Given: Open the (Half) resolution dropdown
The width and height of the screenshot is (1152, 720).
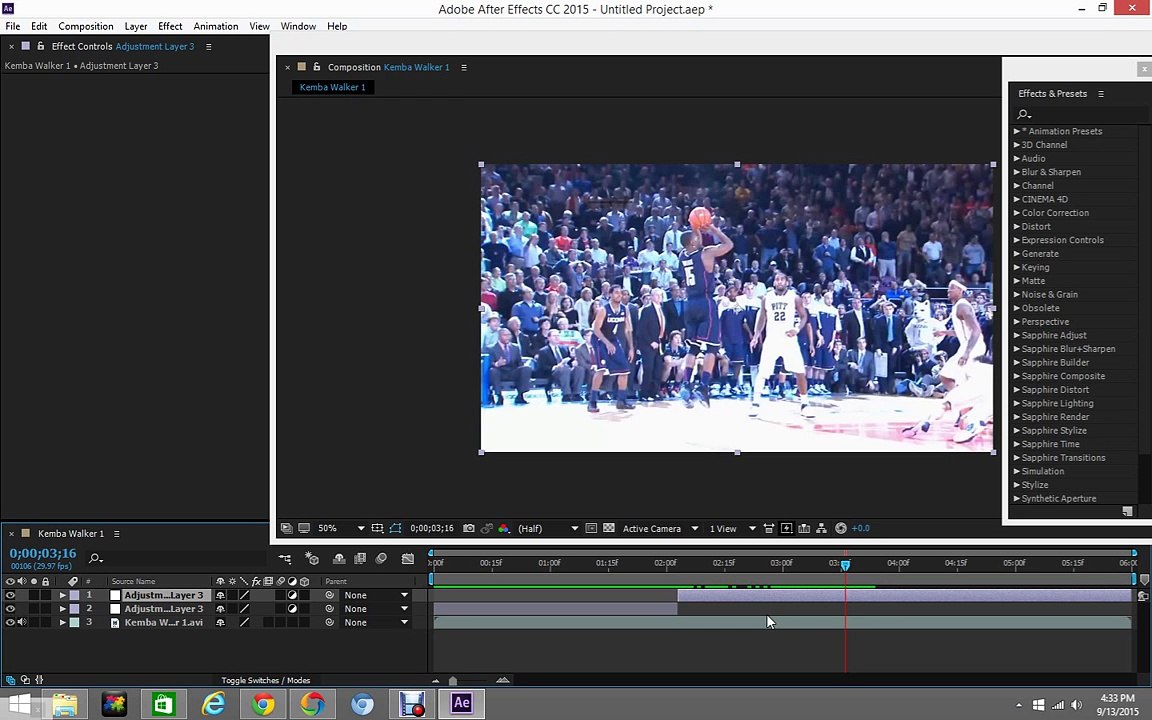Looking at the screenshot, I should point(547,528).
